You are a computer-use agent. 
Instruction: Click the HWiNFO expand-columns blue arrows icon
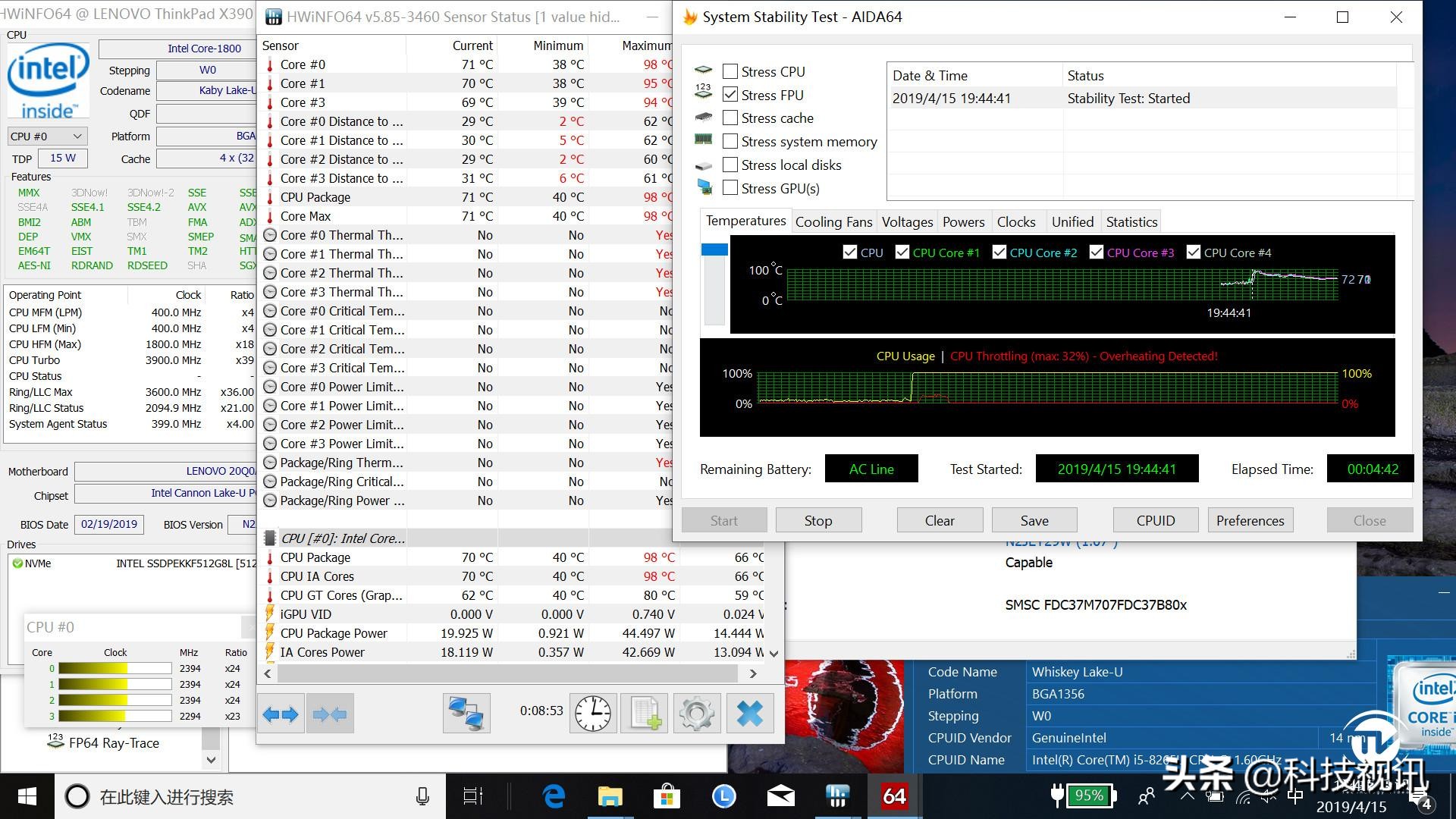click(281, 714)
